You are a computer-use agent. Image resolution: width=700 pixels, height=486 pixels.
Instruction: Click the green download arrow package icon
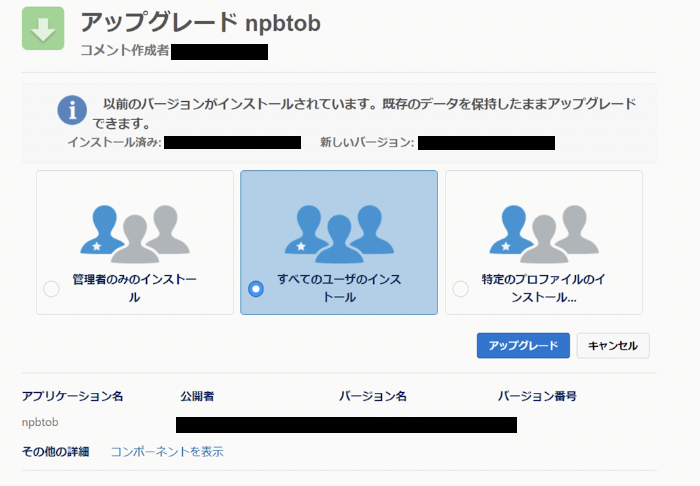coord(43,29)
